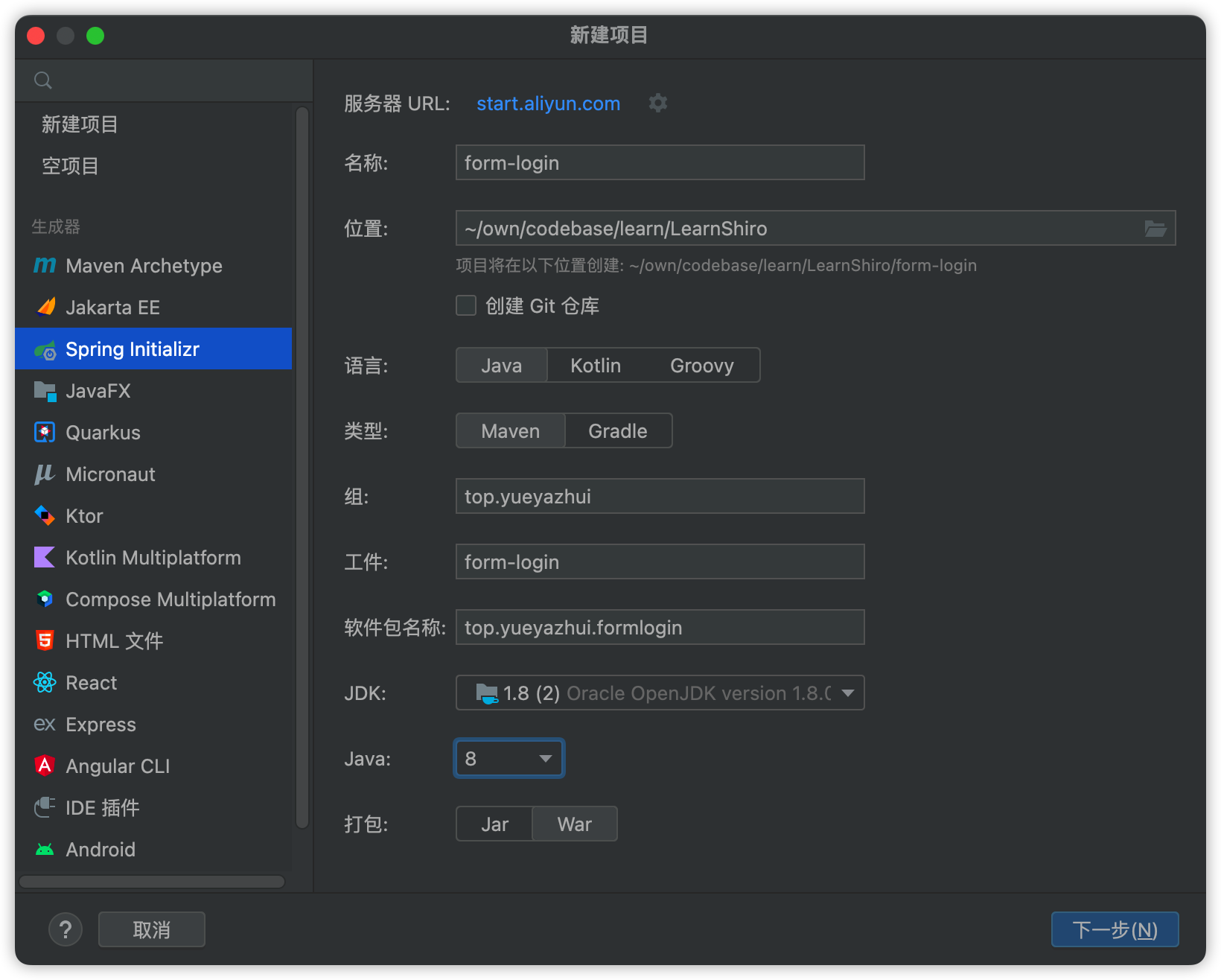Click the HTML5 file icon
This screenshot has width=1221, height=980.
tap(45, 640)
